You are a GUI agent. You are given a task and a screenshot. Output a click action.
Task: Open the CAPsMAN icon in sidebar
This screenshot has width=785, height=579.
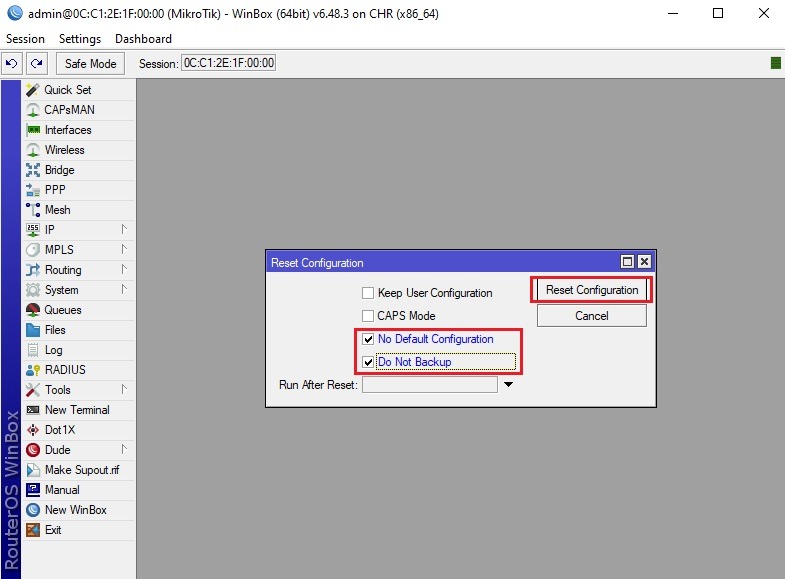pos(33,110)
